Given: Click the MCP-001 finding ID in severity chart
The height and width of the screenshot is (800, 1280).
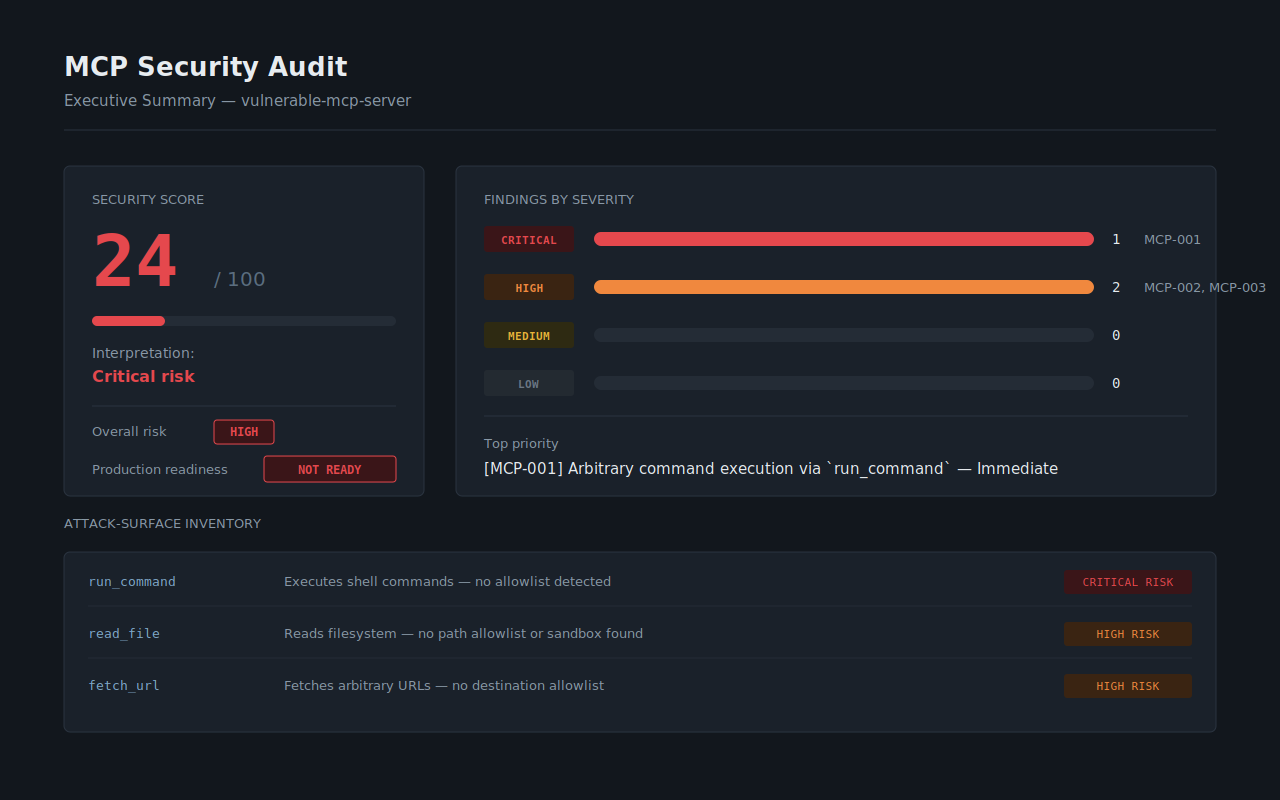Looking at the screenshot, I should (1172, 240).
